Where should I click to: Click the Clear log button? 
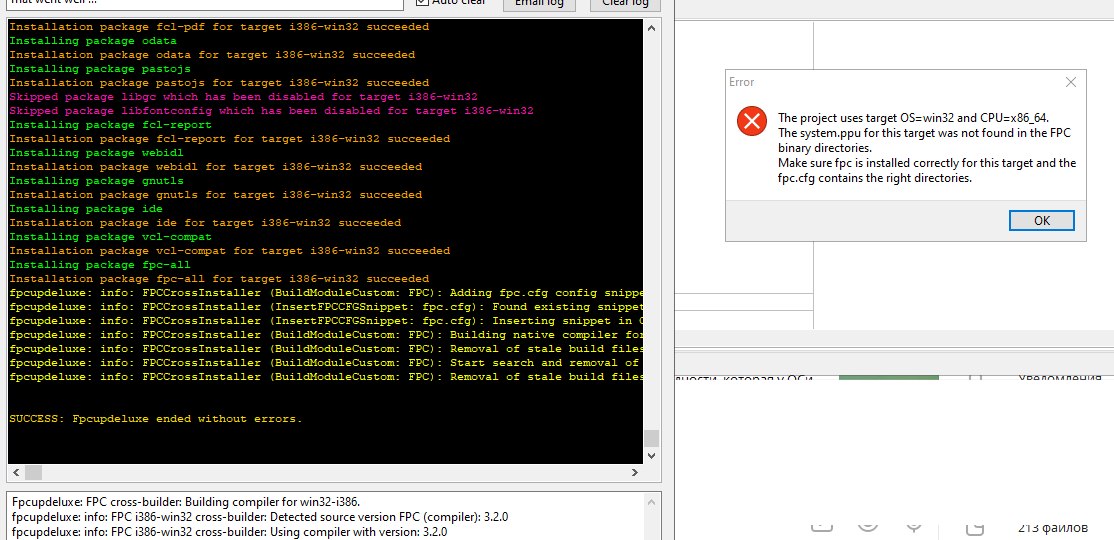pyautogui.click(x=625, y=3)
